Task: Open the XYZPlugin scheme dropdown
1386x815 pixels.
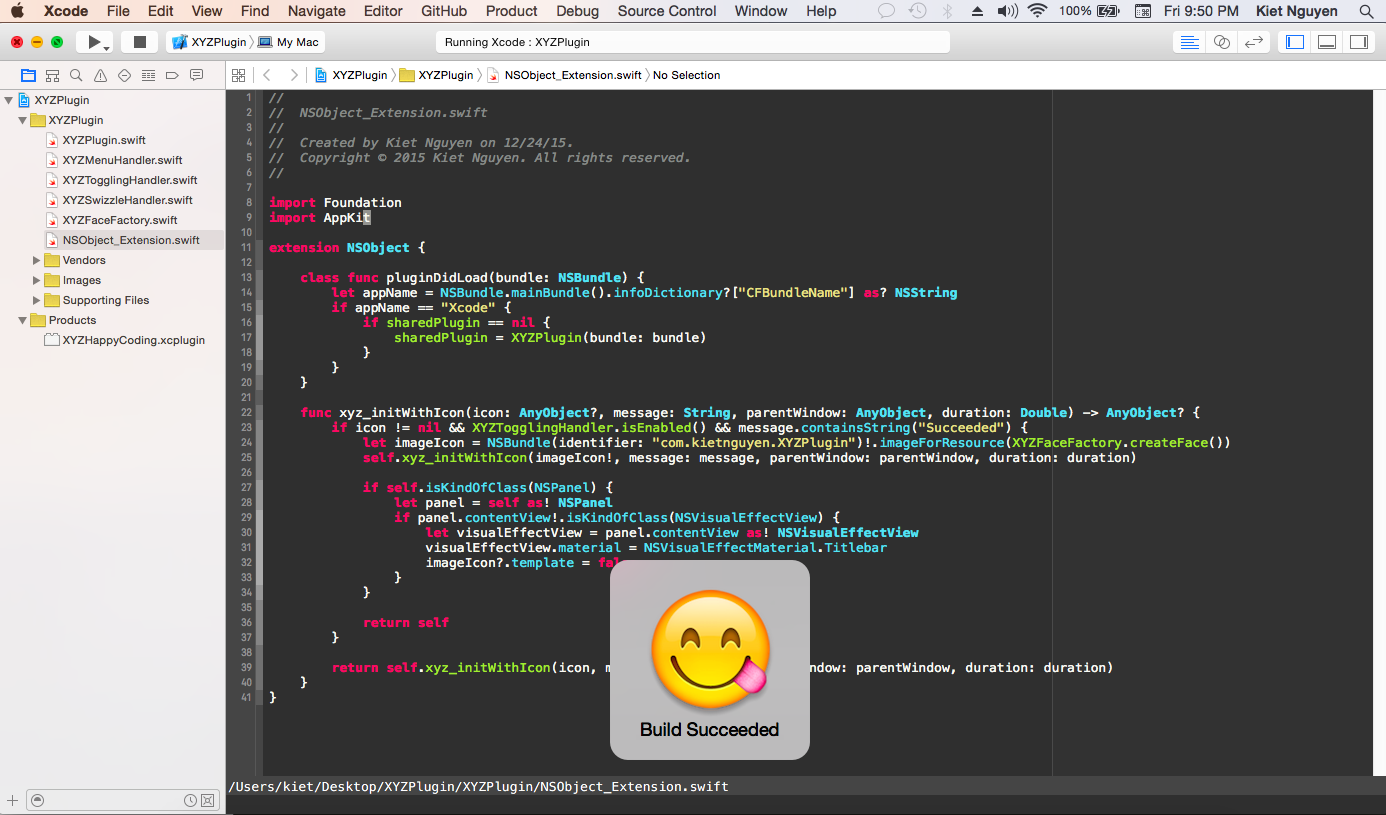Action: 209,42
